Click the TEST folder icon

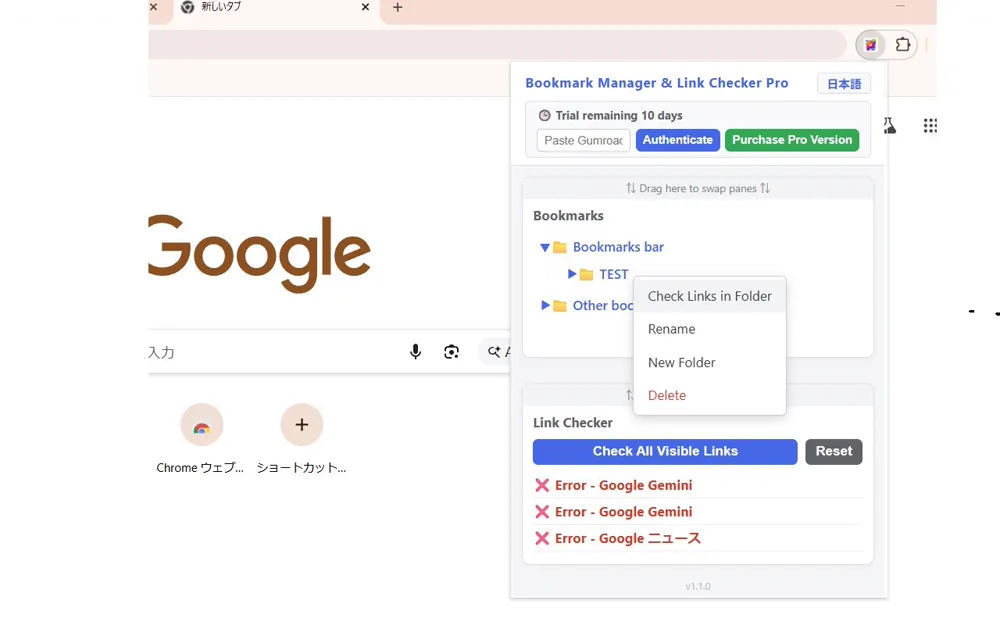tap(584, 274)
